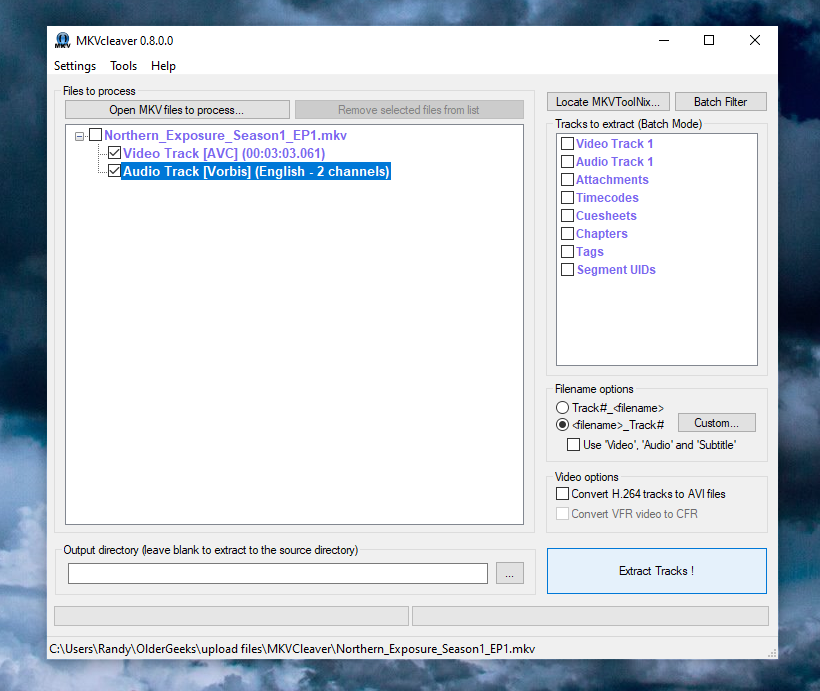Open the Tools menu
Viewport: 820px width, 691px height.
tap(123, 66)
